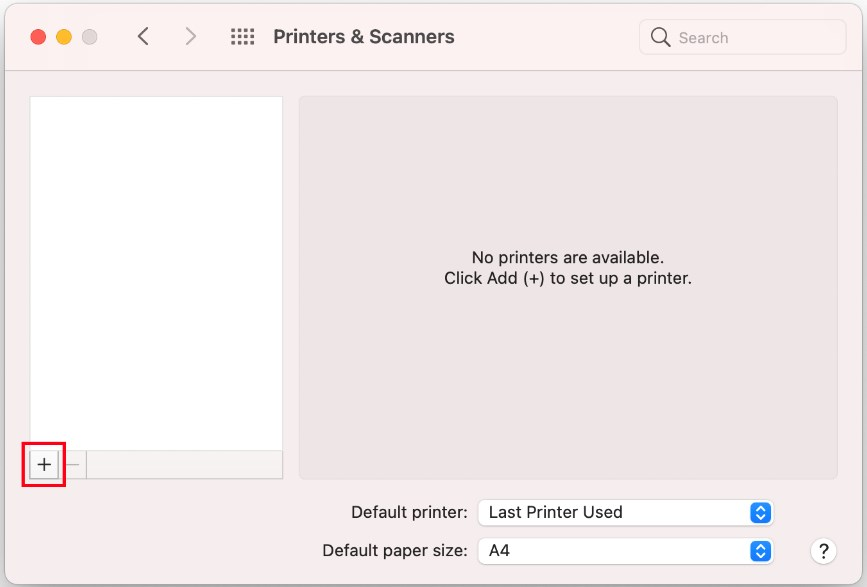The image size is (867, 587).
Task: Close the Printers & Scanners window
Action: (x=38, y=37)
